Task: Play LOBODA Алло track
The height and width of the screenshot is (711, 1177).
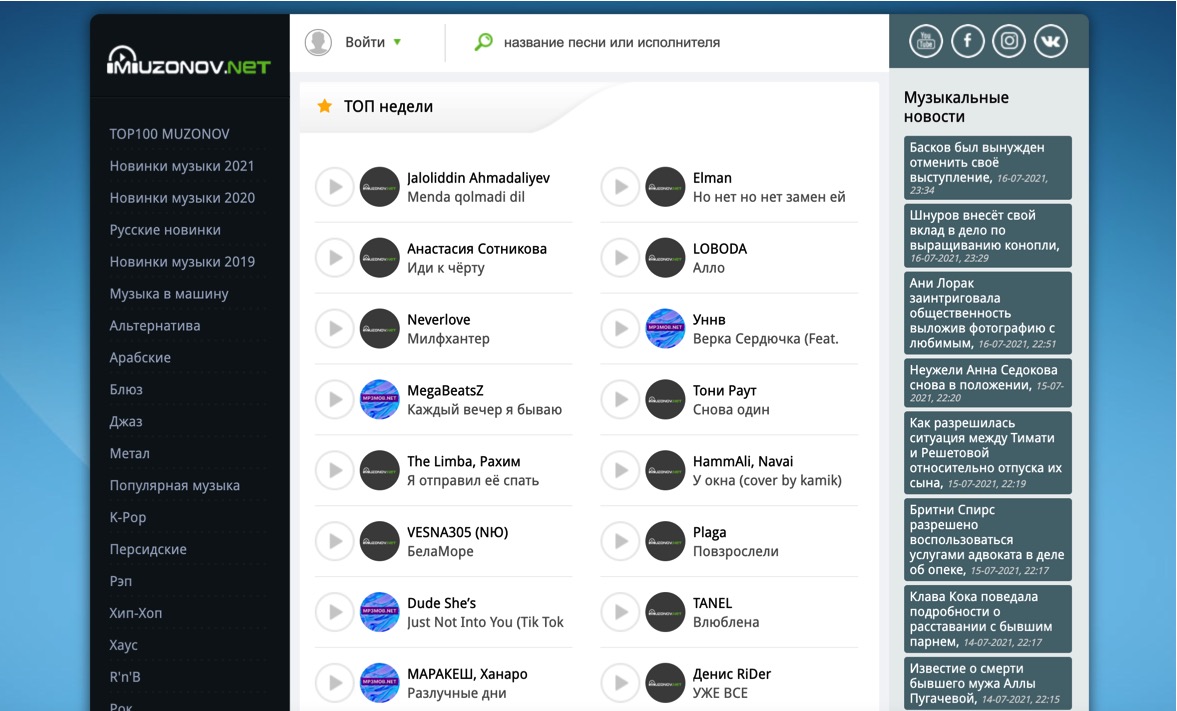Action: coord(620,258)
